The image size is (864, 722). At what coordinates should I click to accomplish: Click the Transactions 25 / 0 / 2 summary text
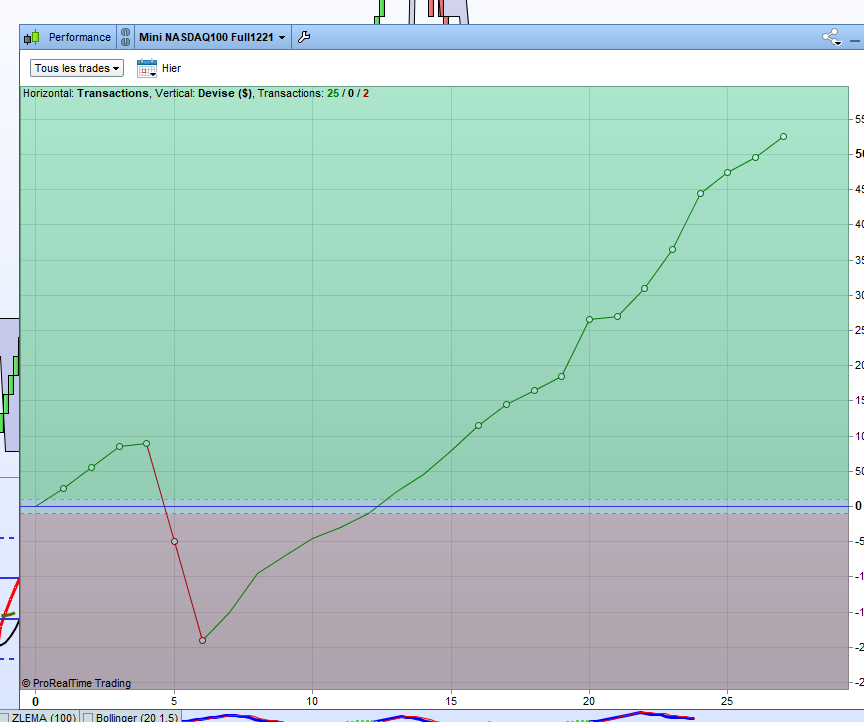(313, 93)
